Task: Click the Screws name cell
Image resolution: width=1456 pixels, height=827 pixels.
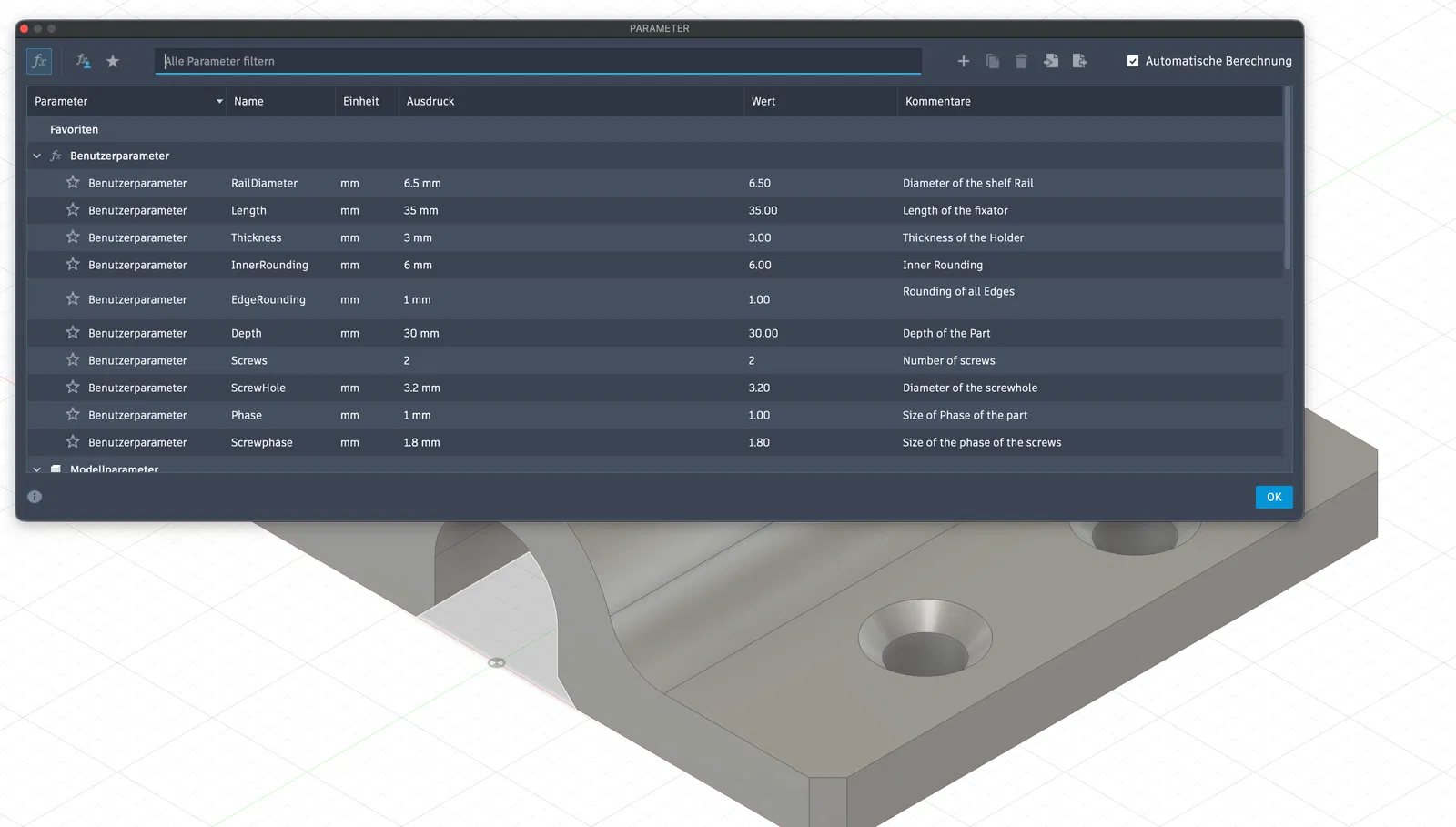Action: coord(248,360)
